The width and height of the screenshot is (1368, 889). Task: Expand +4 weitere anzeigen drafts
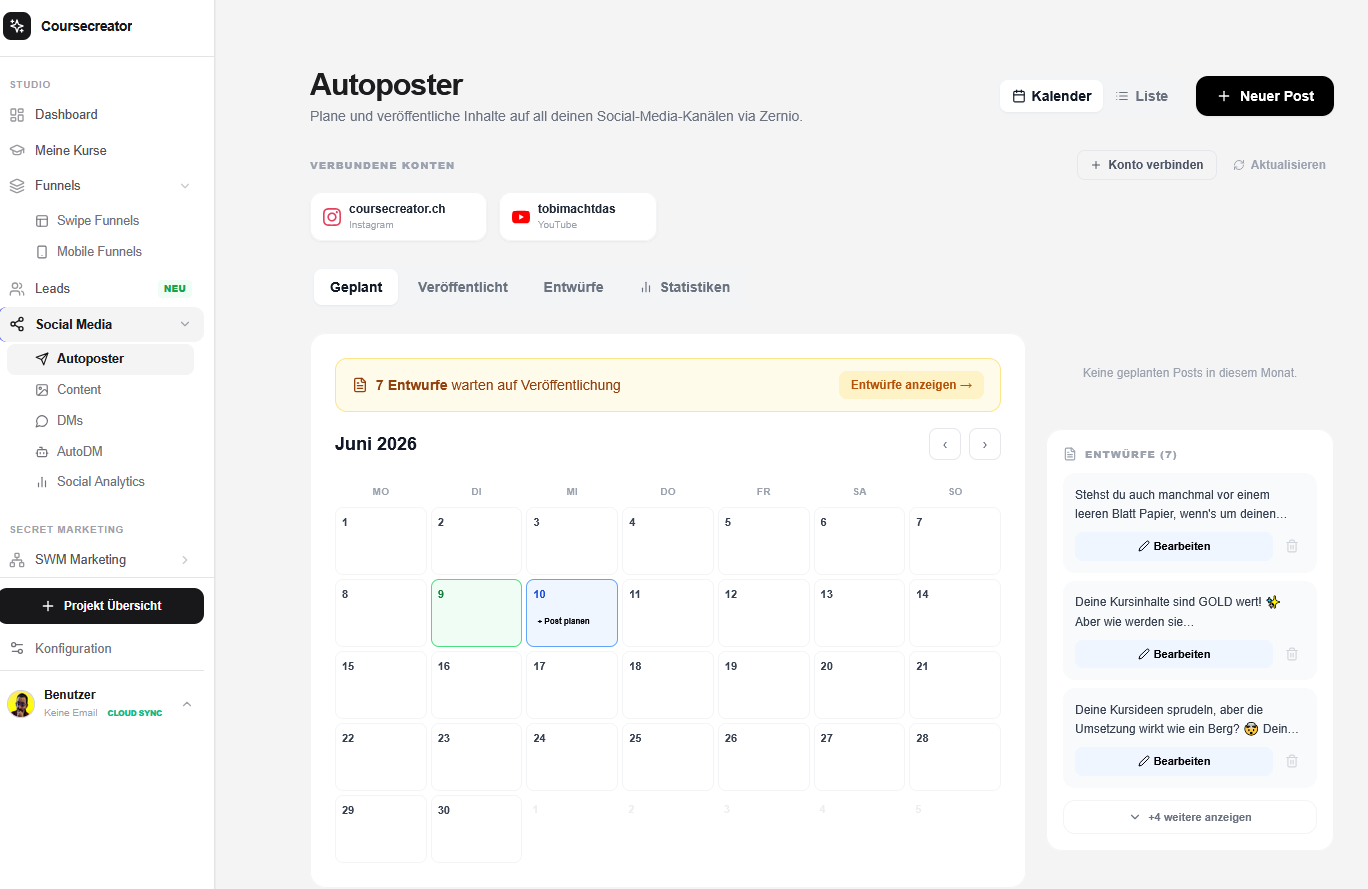1190,817
